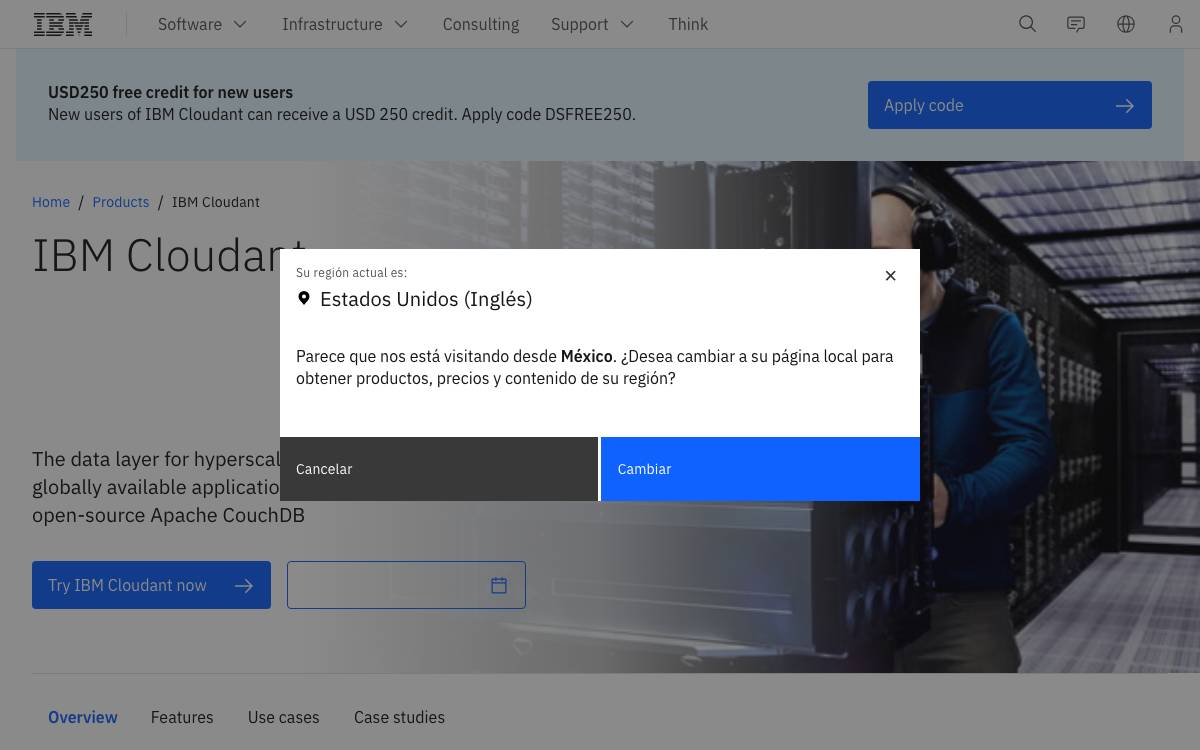Viewport: 1200px width, 750px height.
Task: Open the globe region selector icon
Action: click(x=1126, y=24)
